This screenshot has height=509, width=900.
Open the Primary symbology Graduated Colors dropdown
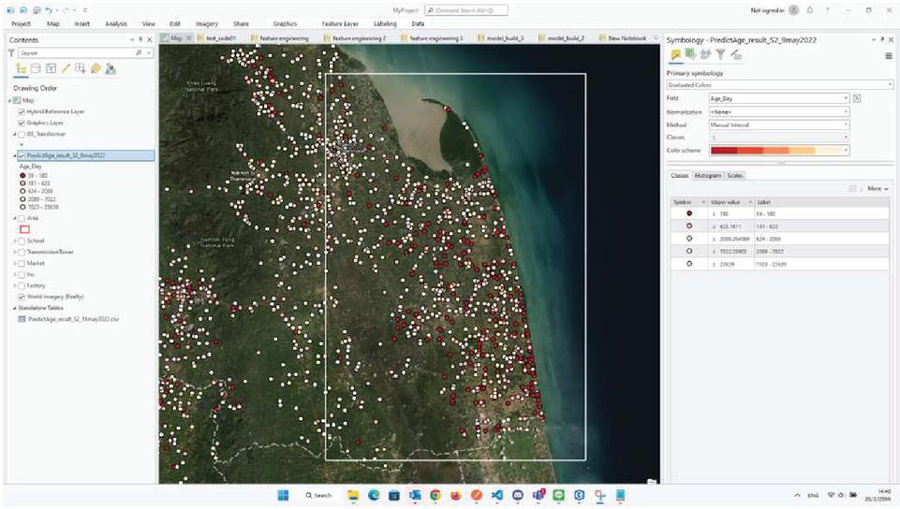[x=779, y=85]
